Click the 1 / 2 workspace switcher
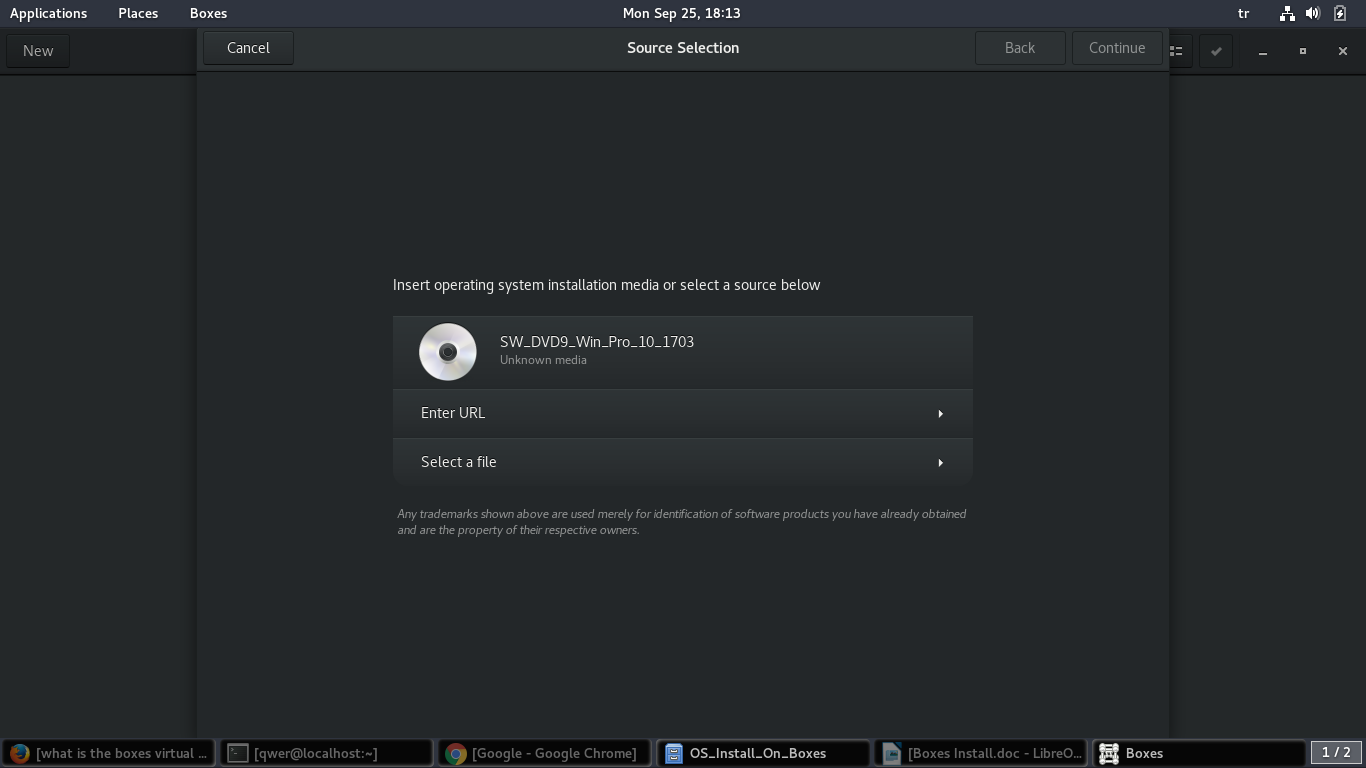Image resolution: width=1366 pixels, height=768 pixels. click(x=1336, y=752)
